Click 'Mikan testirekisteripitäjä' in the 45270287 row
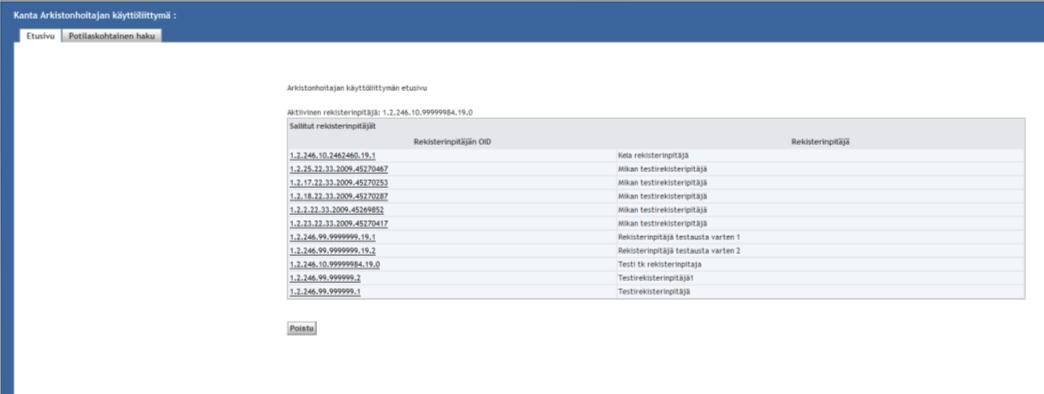 tap(662, 196)
